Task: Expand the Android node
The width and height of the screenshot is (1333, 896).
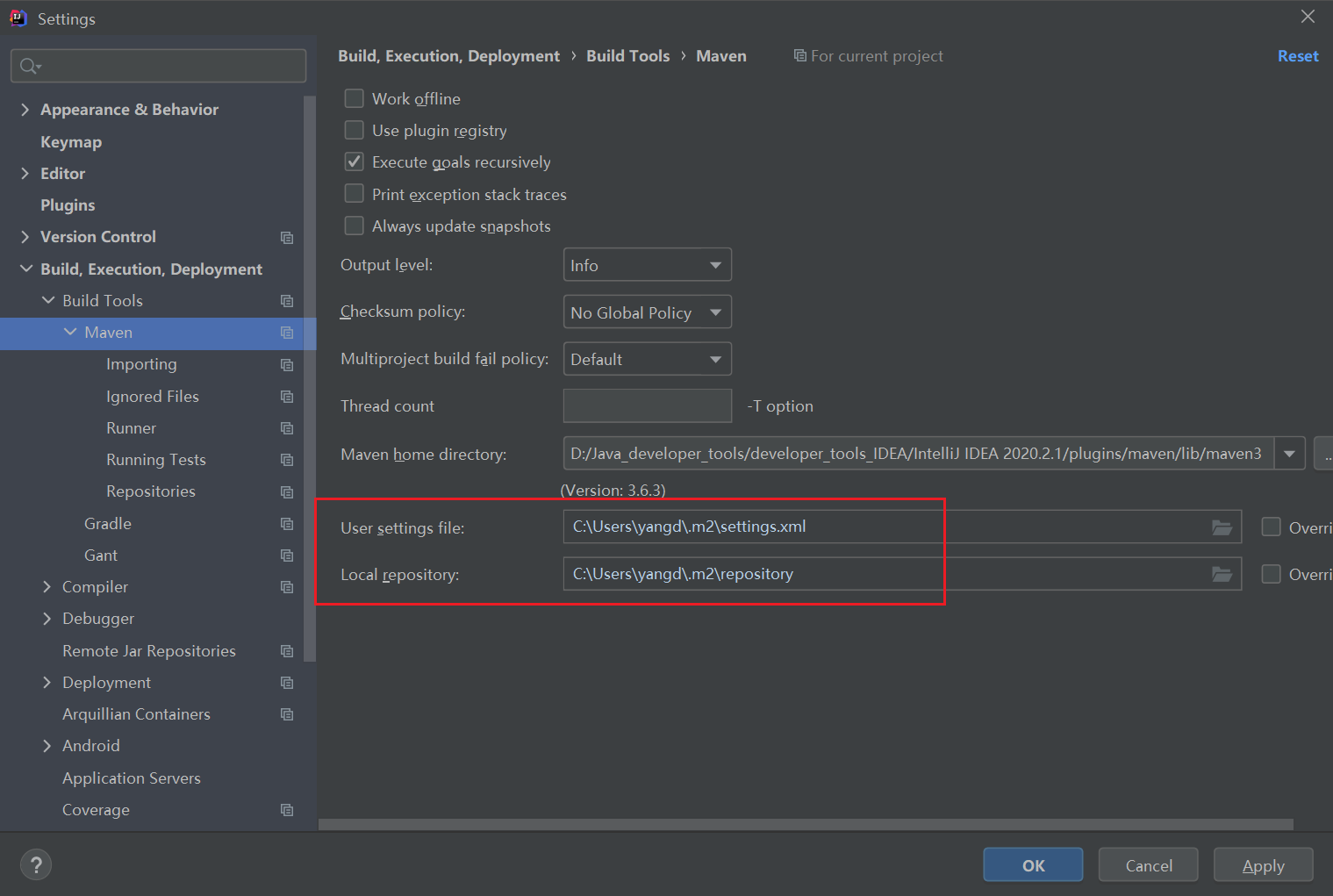Action: click(47, 746)
